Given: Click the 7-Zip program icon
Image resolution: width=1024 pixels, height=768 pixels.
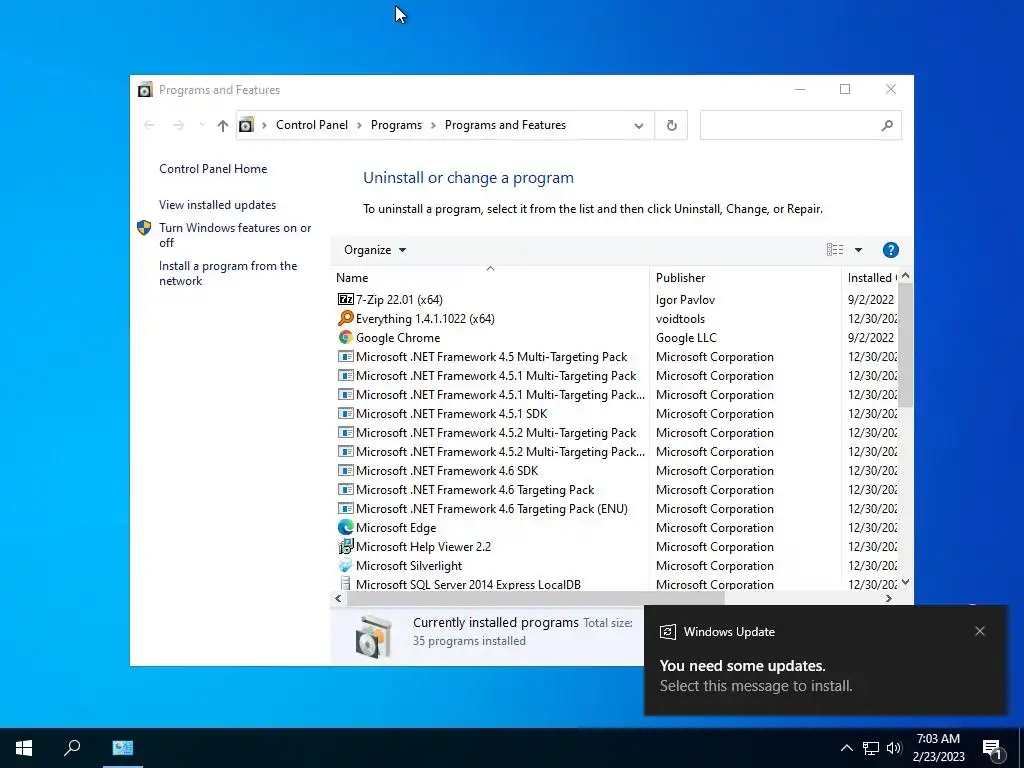Looking at the screenshot, I should point(345,299).
